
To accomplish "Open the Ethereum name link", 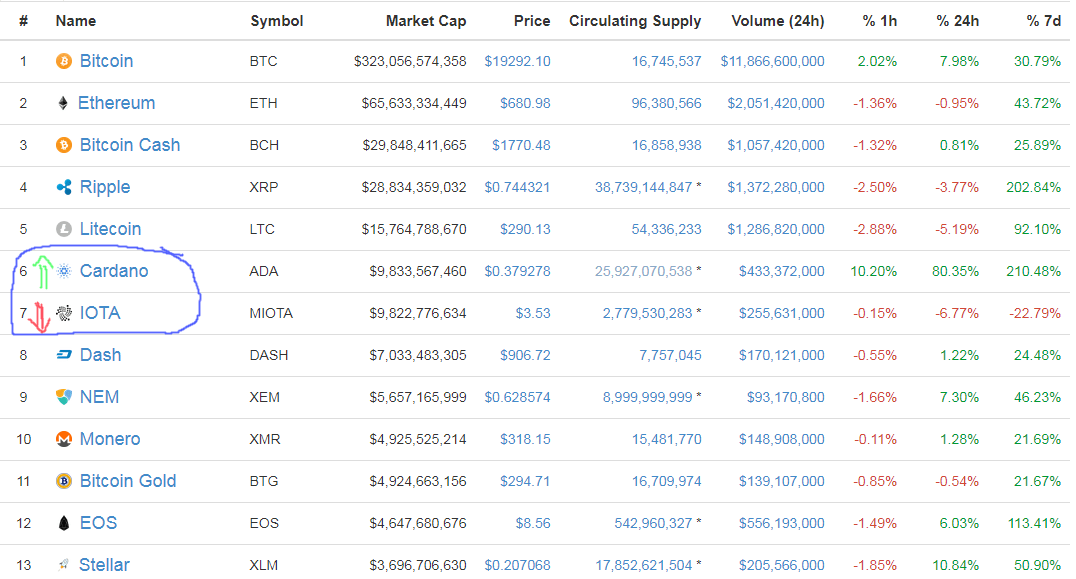I will tap(117, 103).
